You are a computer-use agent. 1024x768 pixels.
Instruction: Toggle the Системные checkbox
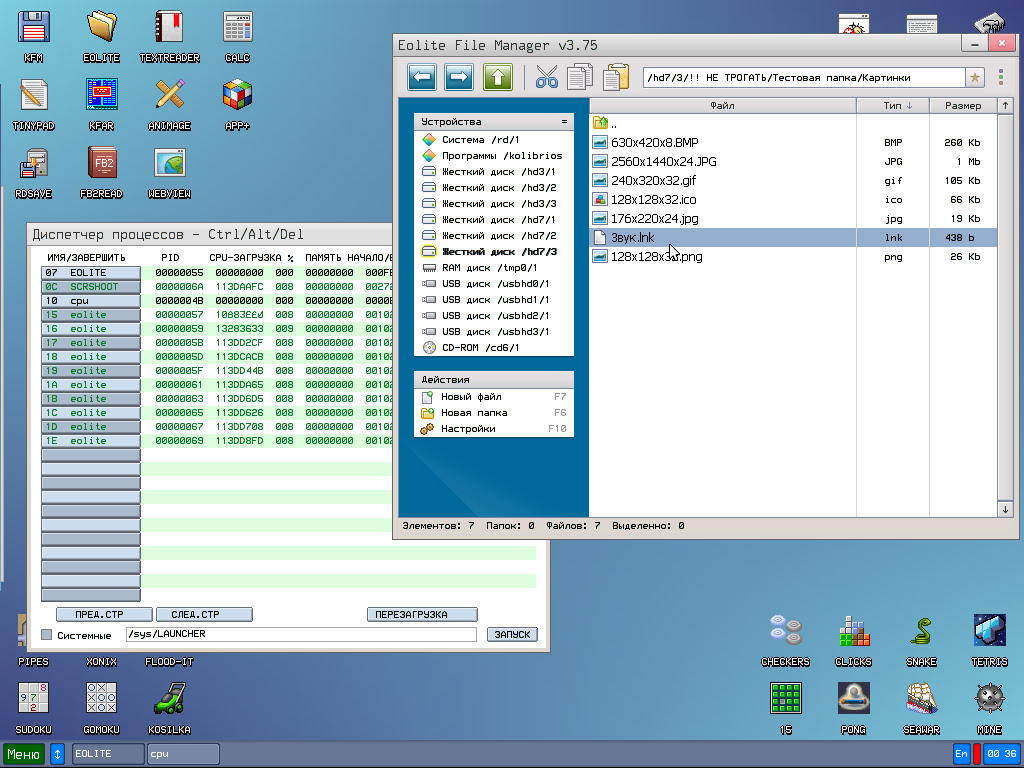pos(46,635)
